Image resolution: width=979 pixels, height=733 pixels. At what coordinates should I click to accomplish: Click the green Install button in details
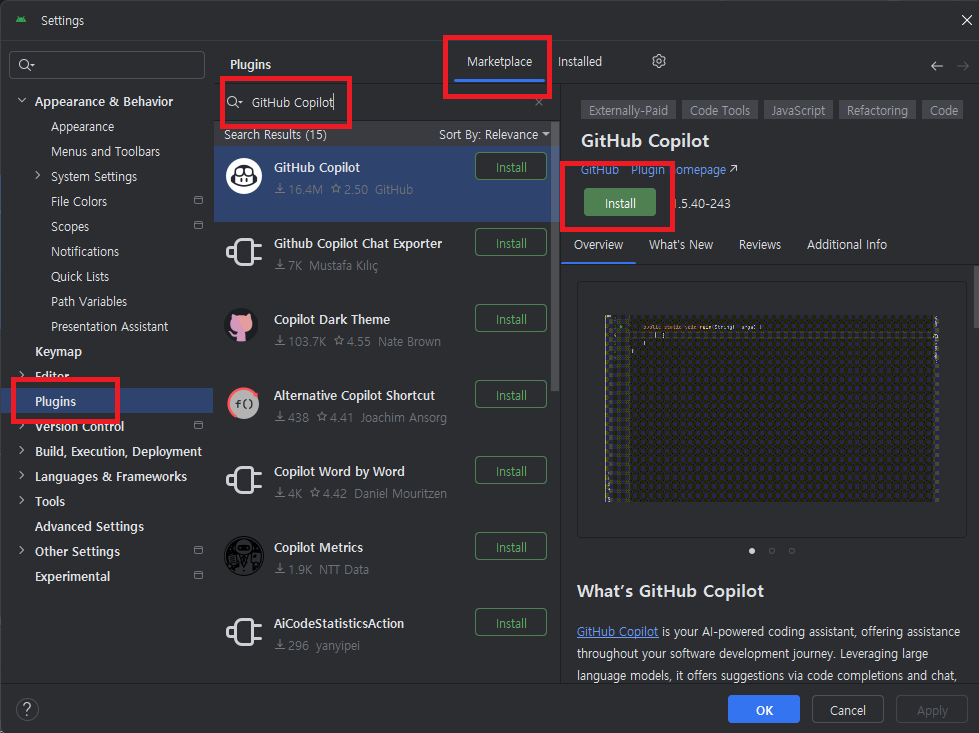coord(620,203)
